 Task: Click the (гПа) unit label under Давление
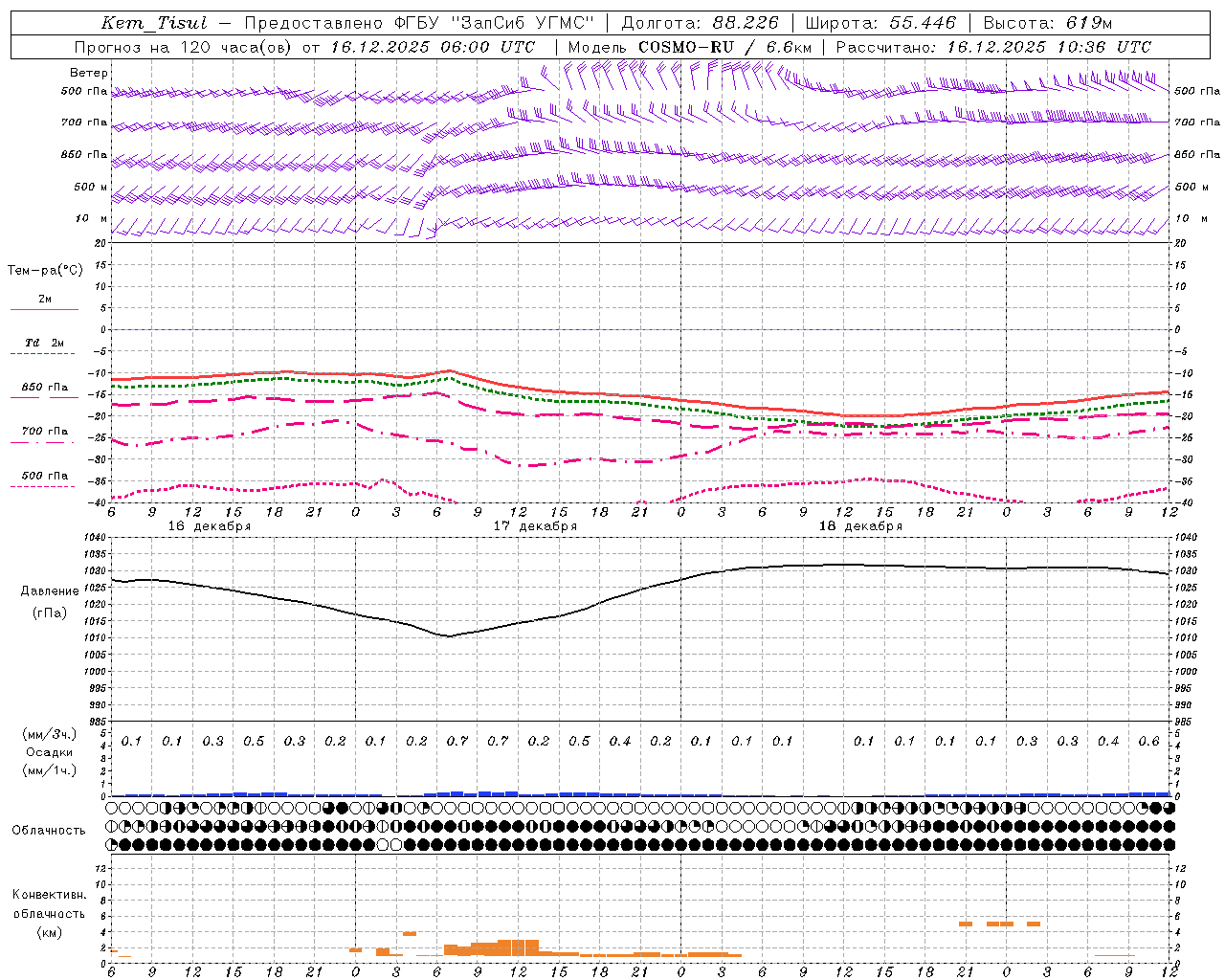(x=50, y=612)
